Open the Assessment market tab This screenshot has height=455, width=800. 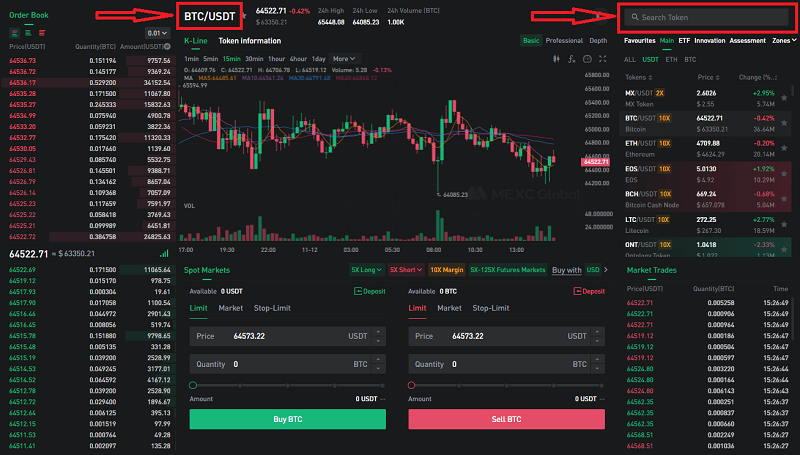coord(747,40)
